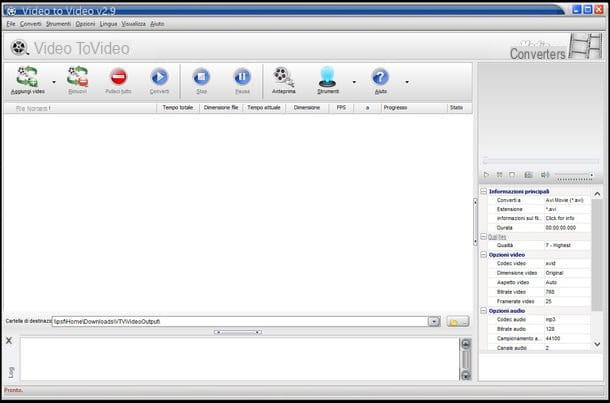The width and height of the screenshot is (610, 403).
Task: Click the destination folder path field
Action: pos(240,322)
